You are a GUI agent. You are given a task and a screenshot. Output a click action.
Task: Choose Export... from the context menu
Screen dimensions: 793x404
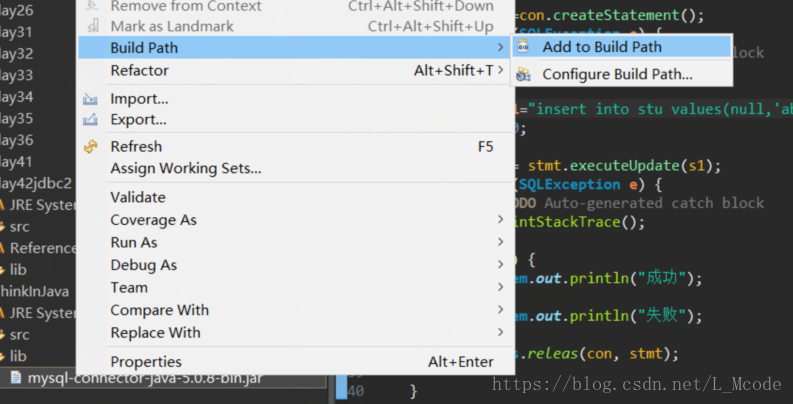tap(295, 120)
